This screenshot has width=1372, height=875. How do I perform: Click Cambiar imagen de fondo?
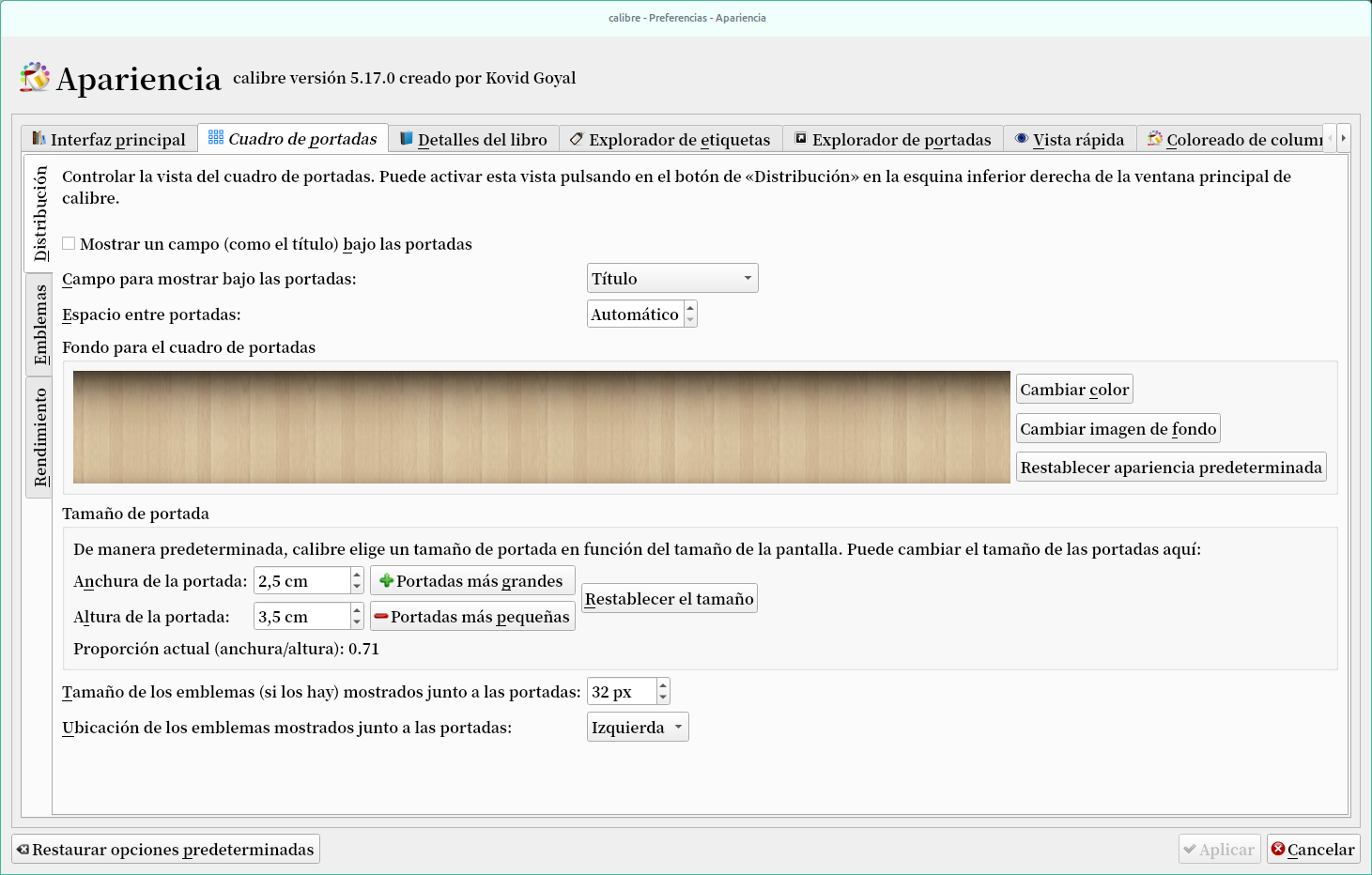click(1118, 429)
